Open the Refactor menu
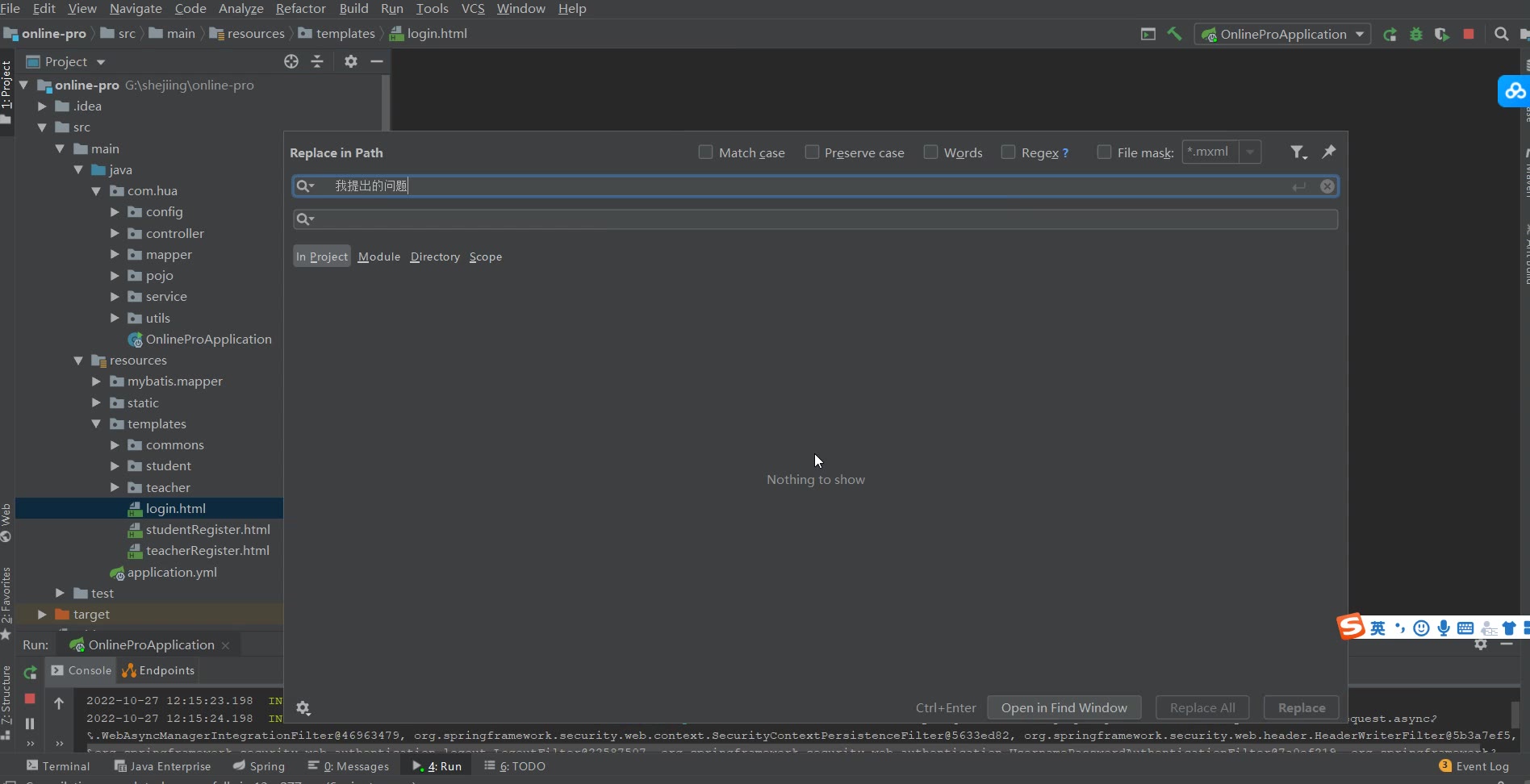 click(300, 8)
